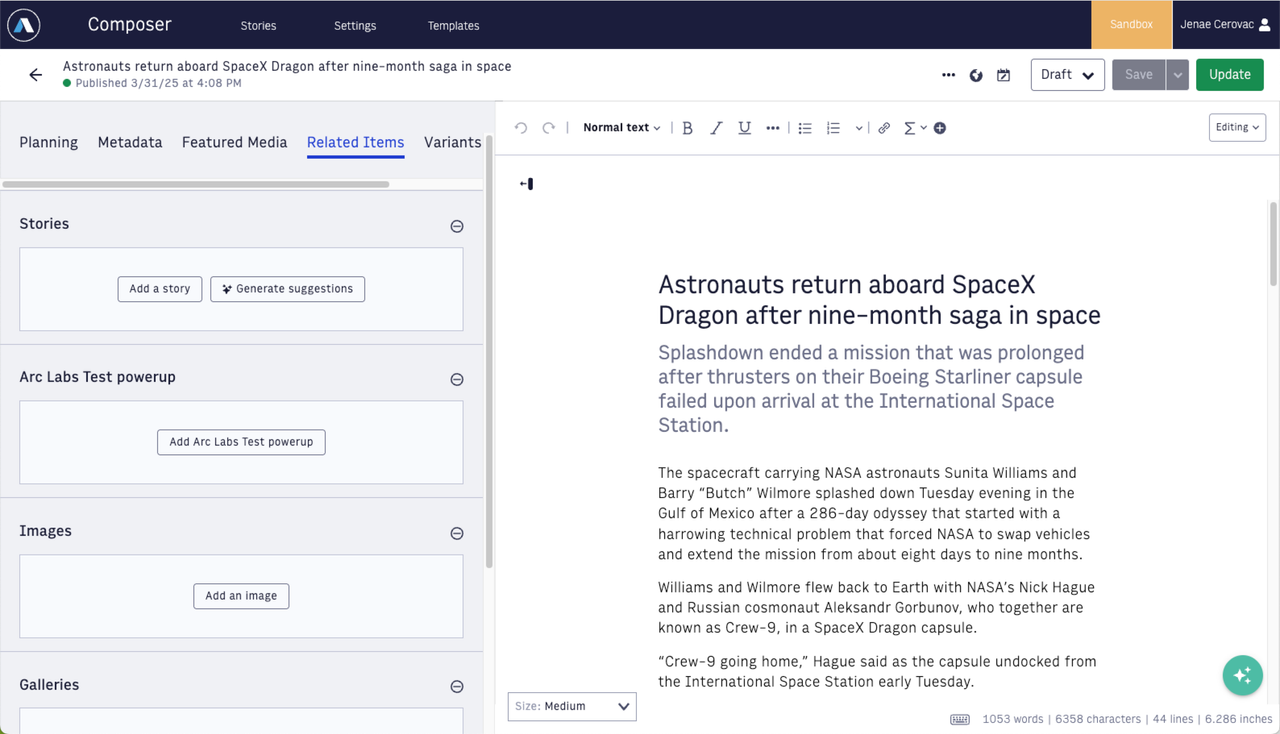Insert a bulleted list

click(805, 128)
